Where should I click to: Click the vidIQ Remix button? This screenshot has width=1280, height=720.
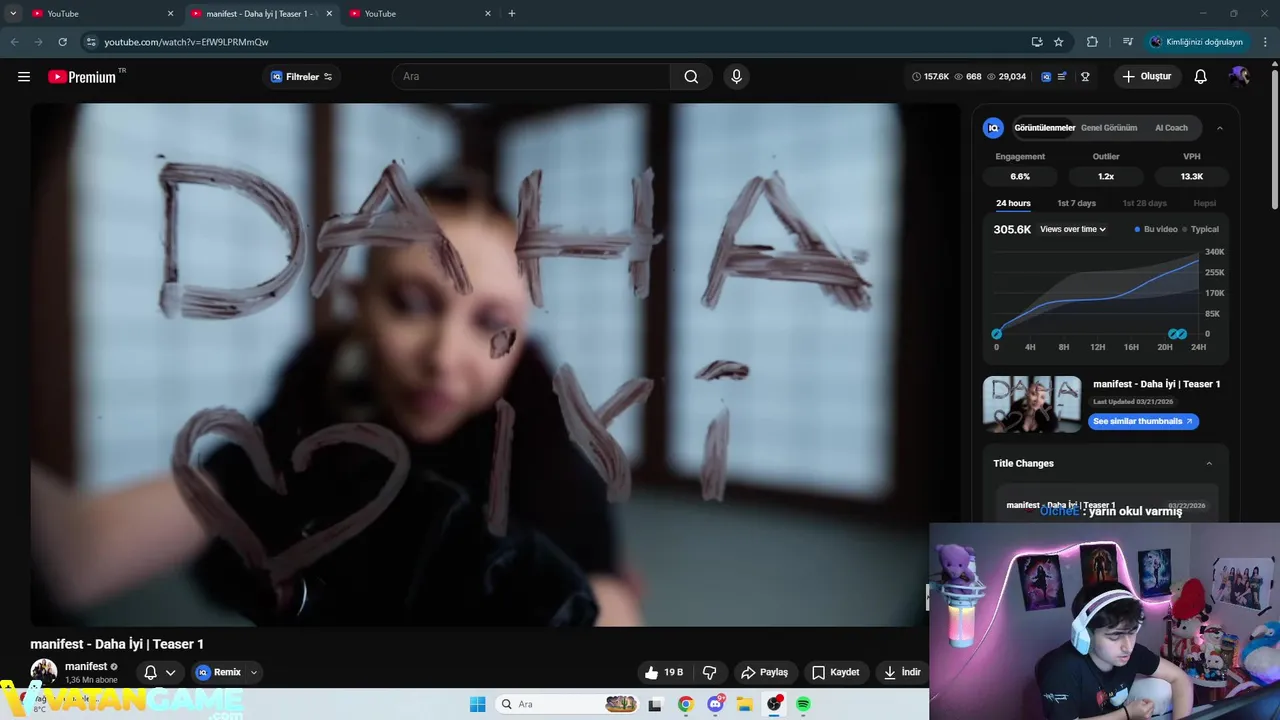click(219, 673)
